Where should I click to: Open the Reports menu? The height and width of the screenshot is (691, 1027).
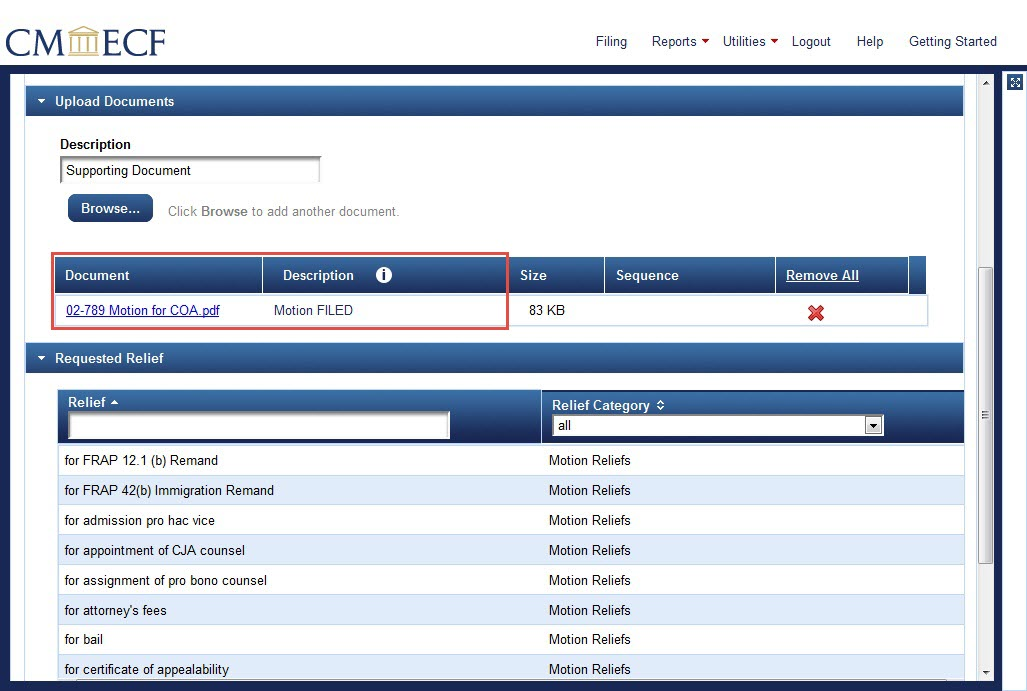pos(680,41)
